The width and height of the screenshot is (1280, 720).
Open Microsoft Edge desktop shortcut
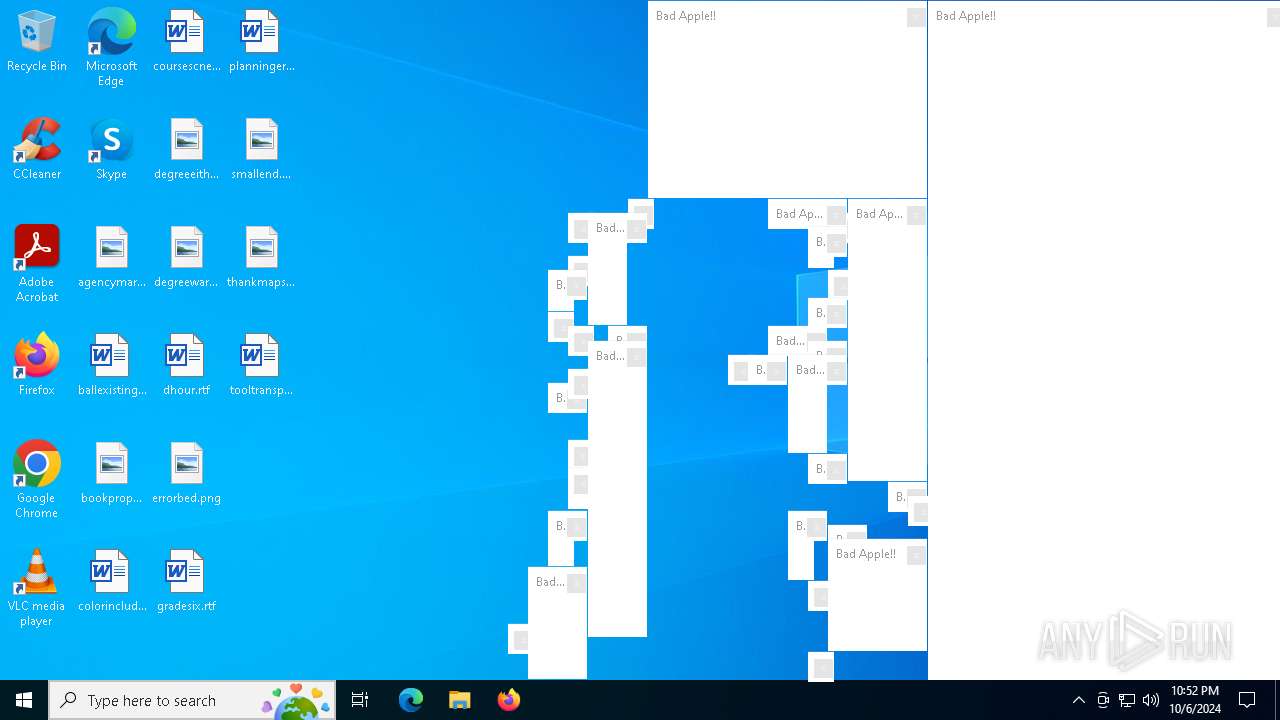111,48
